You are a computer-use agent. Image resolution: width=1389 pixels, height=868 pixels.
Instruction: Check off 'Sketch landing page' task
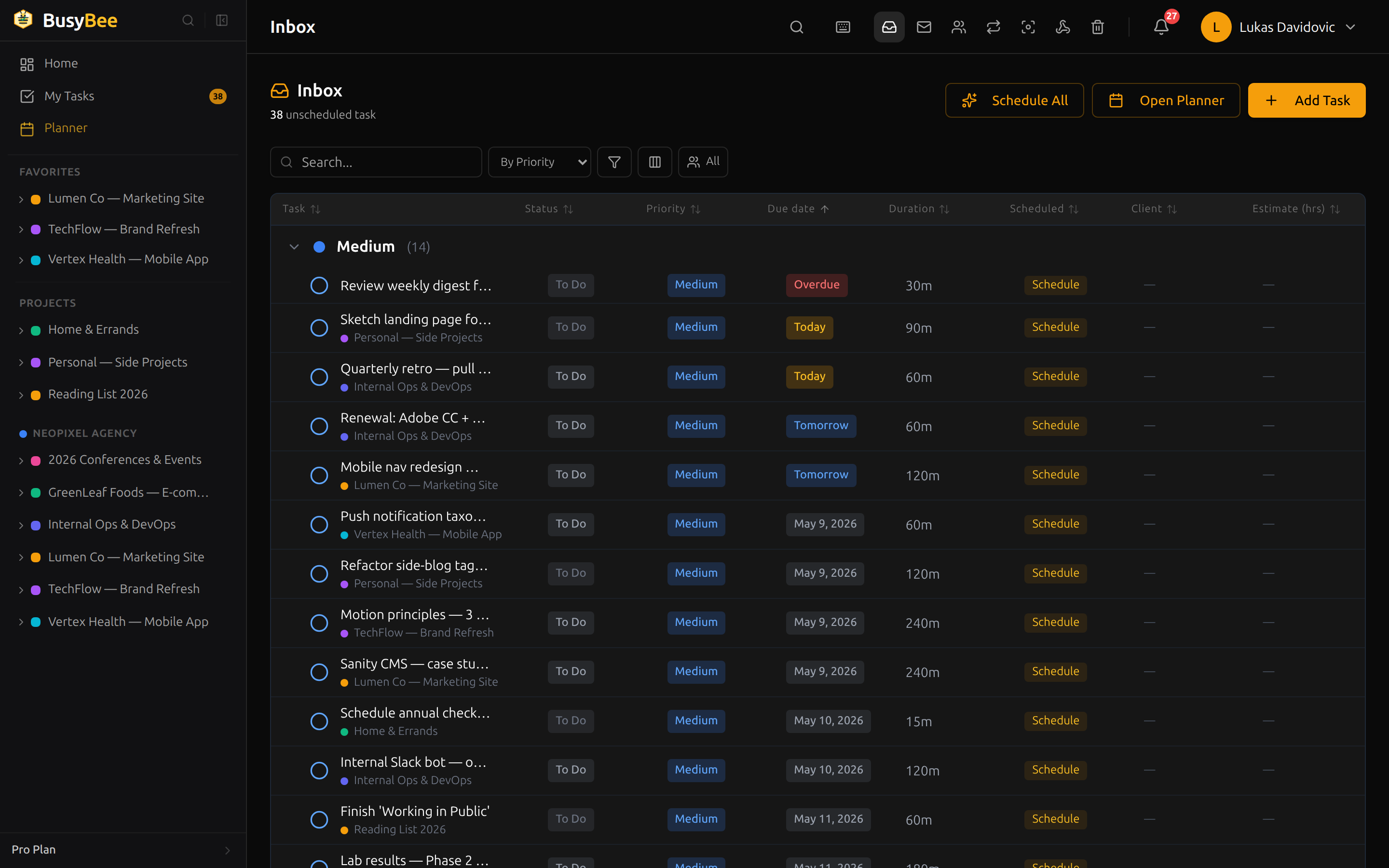pos(319,328)
